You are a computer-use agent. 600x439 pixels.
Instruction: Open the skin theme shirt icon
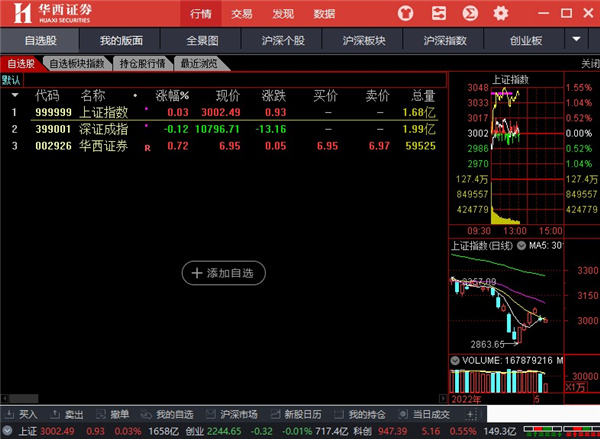click(406, 14)
